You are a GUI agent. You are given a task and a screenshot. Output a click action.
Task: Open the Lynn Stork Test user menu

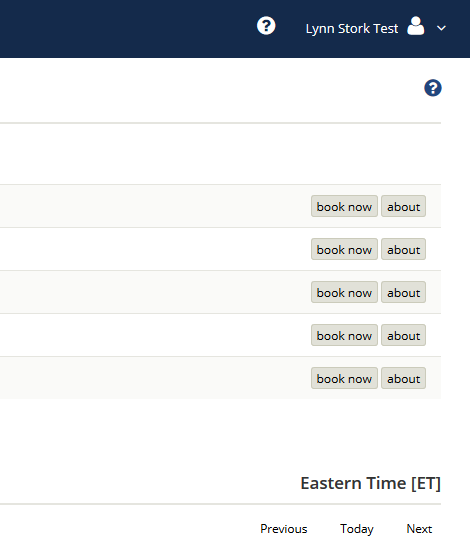[352, 29]
